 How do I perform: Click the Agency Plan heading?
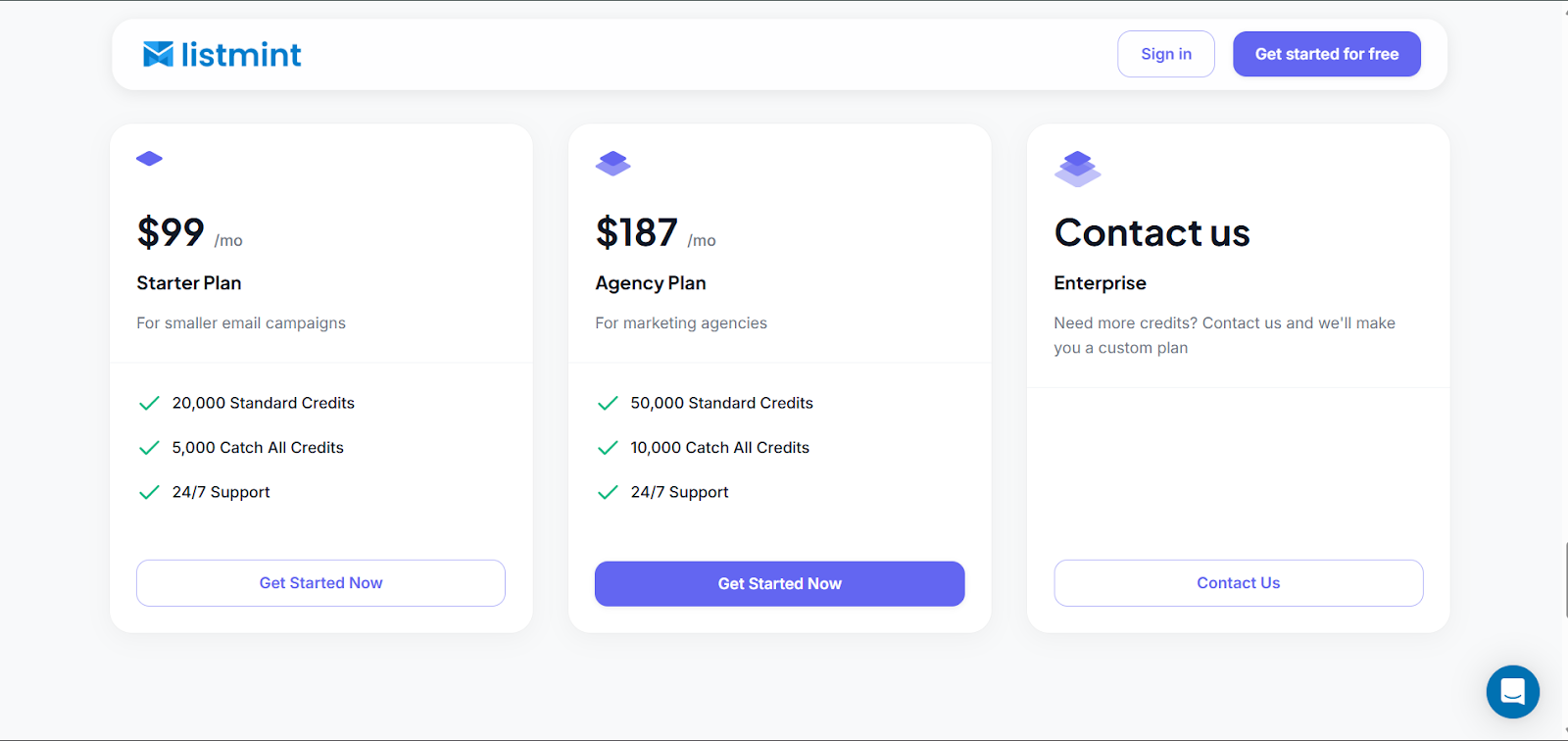[650, 282]
